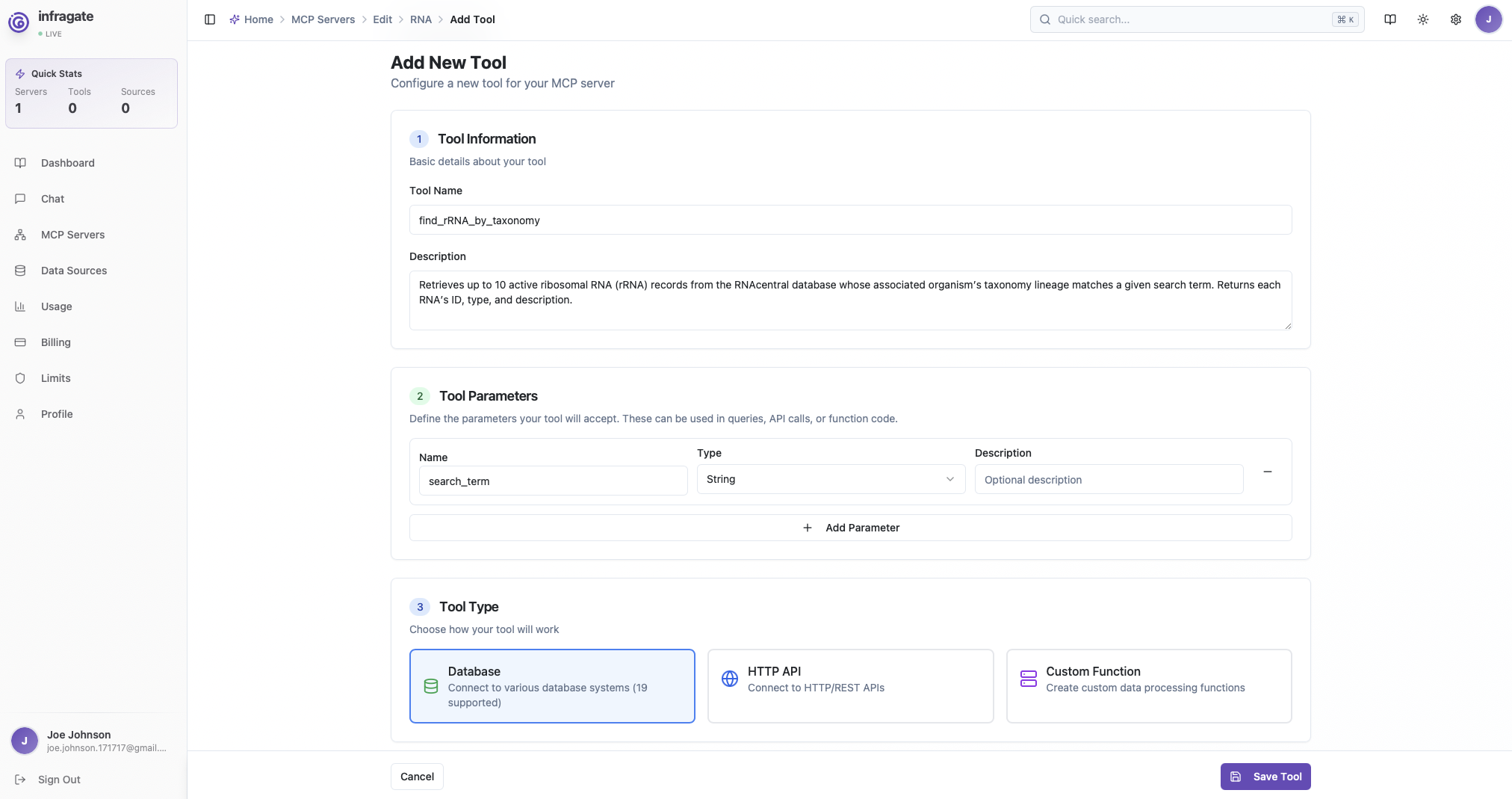The height and width of the screenshot is (799, 1512).
Task: Click the Home sparkle icon in breadcrumb
Action: [x=235, y=19]
